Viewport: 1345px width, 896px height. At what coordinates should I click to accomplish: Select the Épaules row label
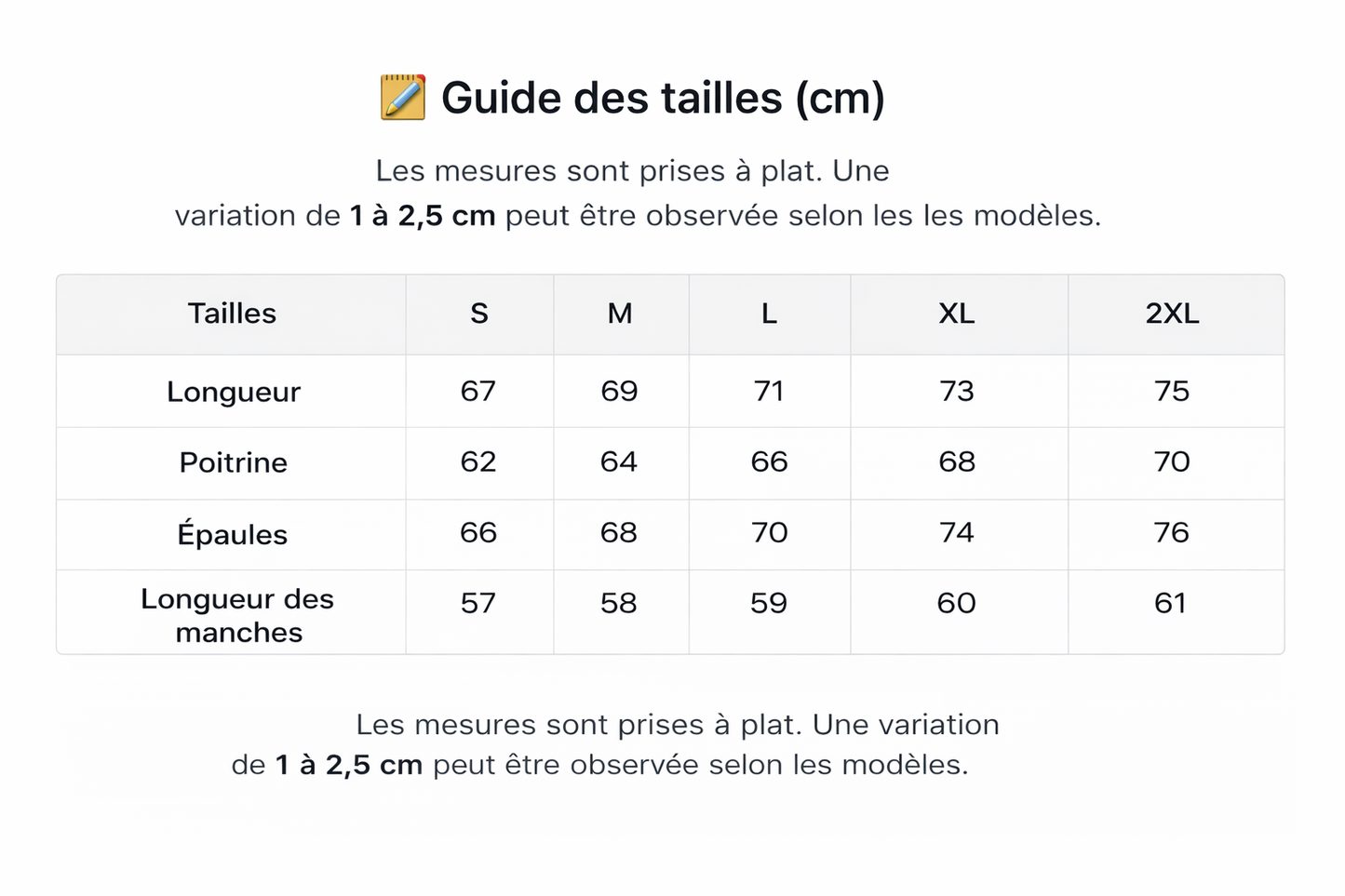233,534
